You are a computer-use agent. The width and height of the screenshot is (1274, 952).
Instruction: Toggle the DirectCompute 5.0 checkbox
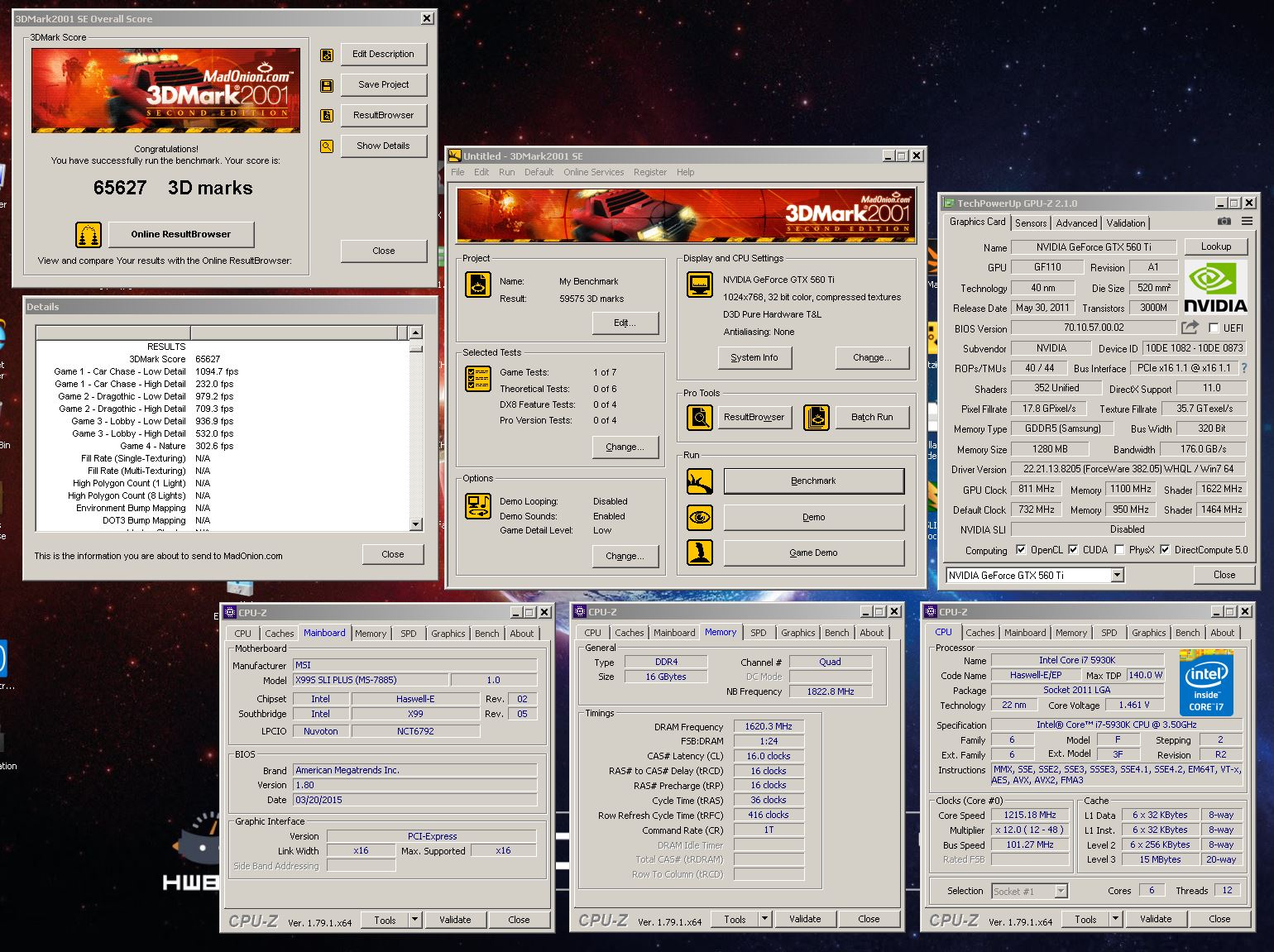point(1165,550)
